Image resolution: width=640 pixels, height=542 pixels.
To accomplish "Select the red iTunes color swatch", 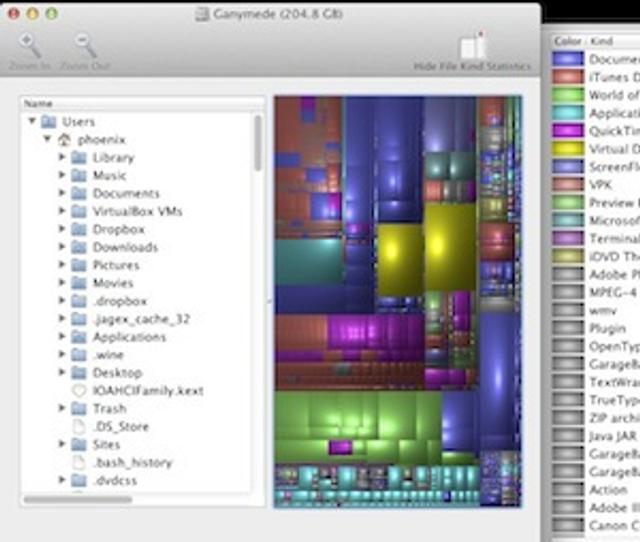I will 568,77.
